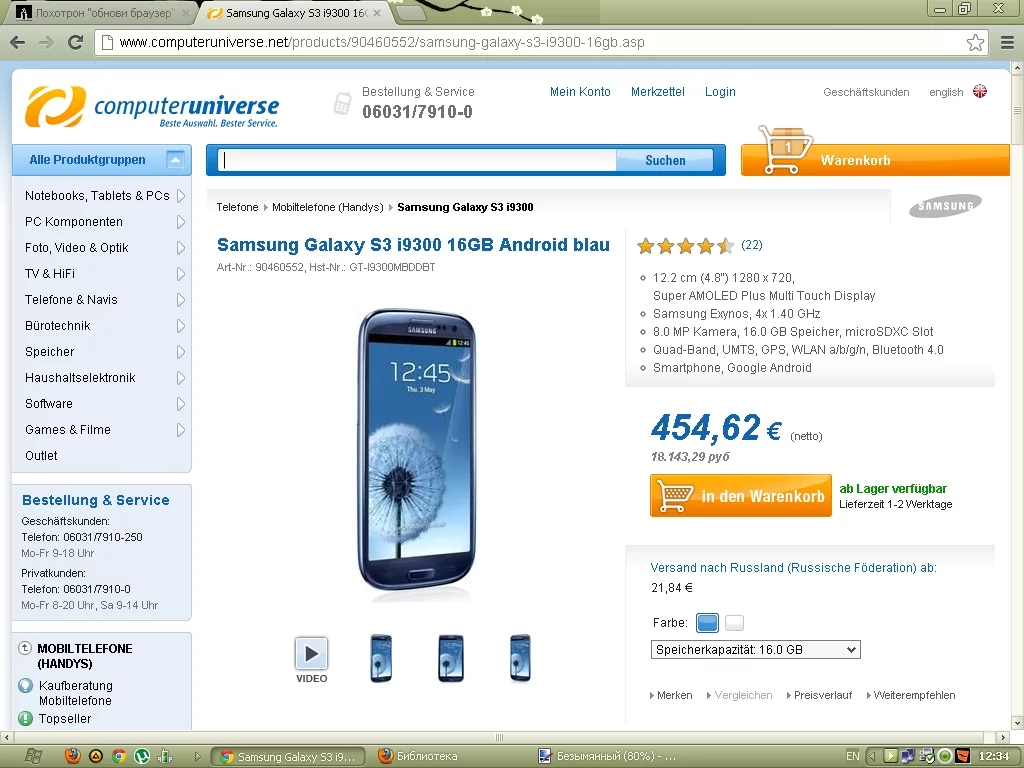Choose the white Farbe swatch
The height and width of the screenshot is (768, 1024).
pos(734,623)
